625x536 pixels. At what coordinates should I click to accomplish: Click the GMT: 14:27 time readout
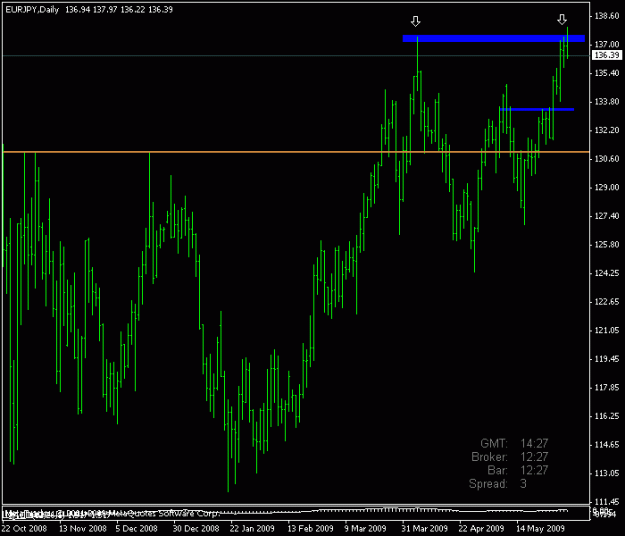pos(514,444)
